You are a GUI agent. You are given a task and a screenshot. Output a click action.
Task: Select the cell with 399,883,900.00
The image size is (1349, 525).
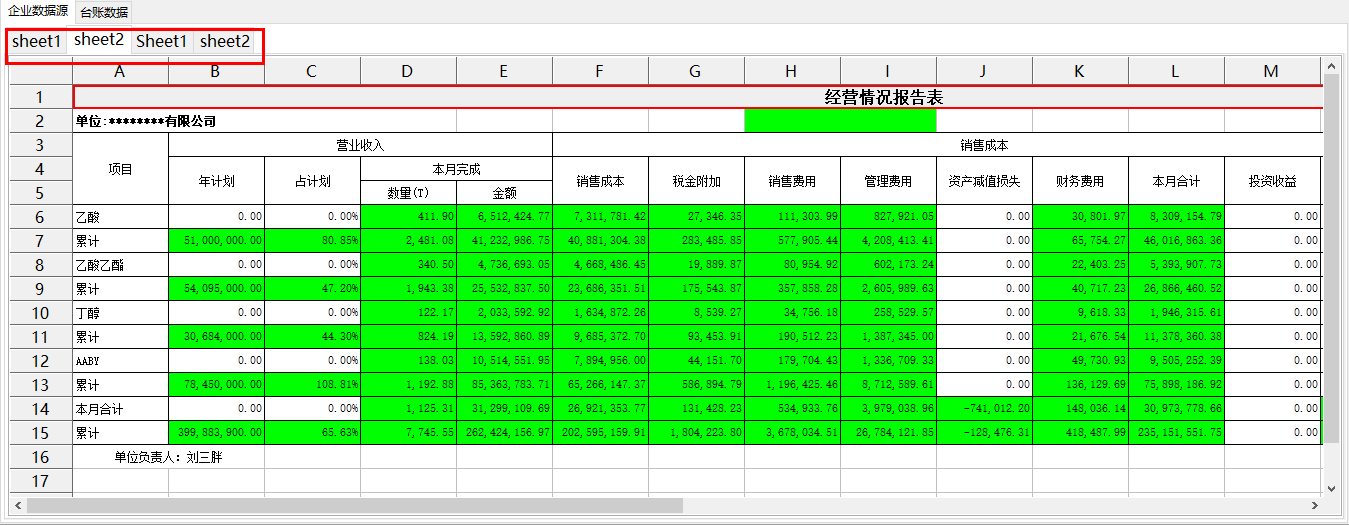coord(216,433)
